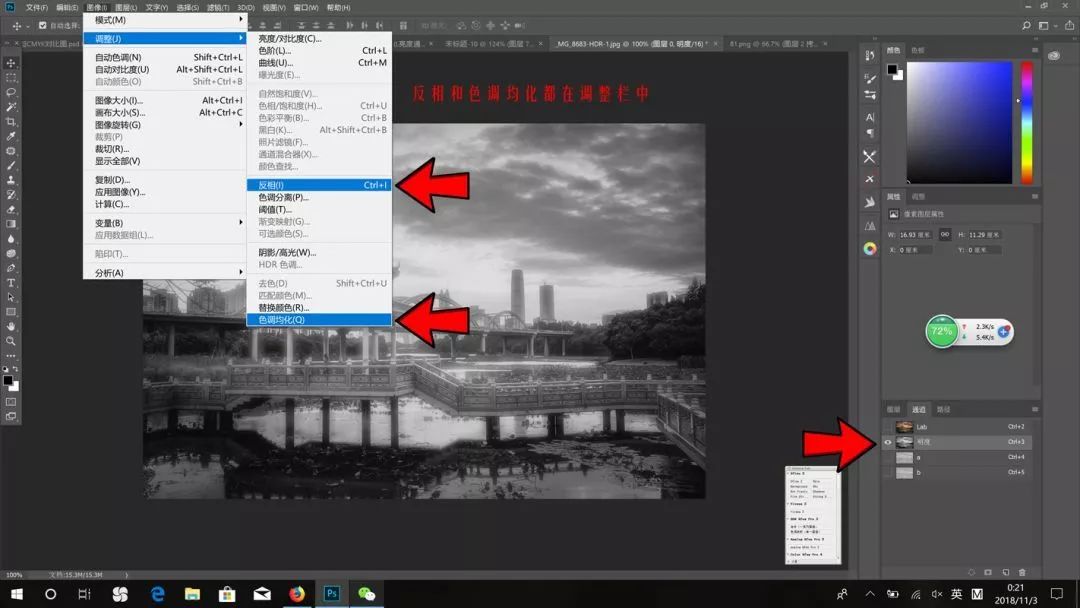
Task: Toggle visibility of the 明度 channel
Action: pos(886,441)
